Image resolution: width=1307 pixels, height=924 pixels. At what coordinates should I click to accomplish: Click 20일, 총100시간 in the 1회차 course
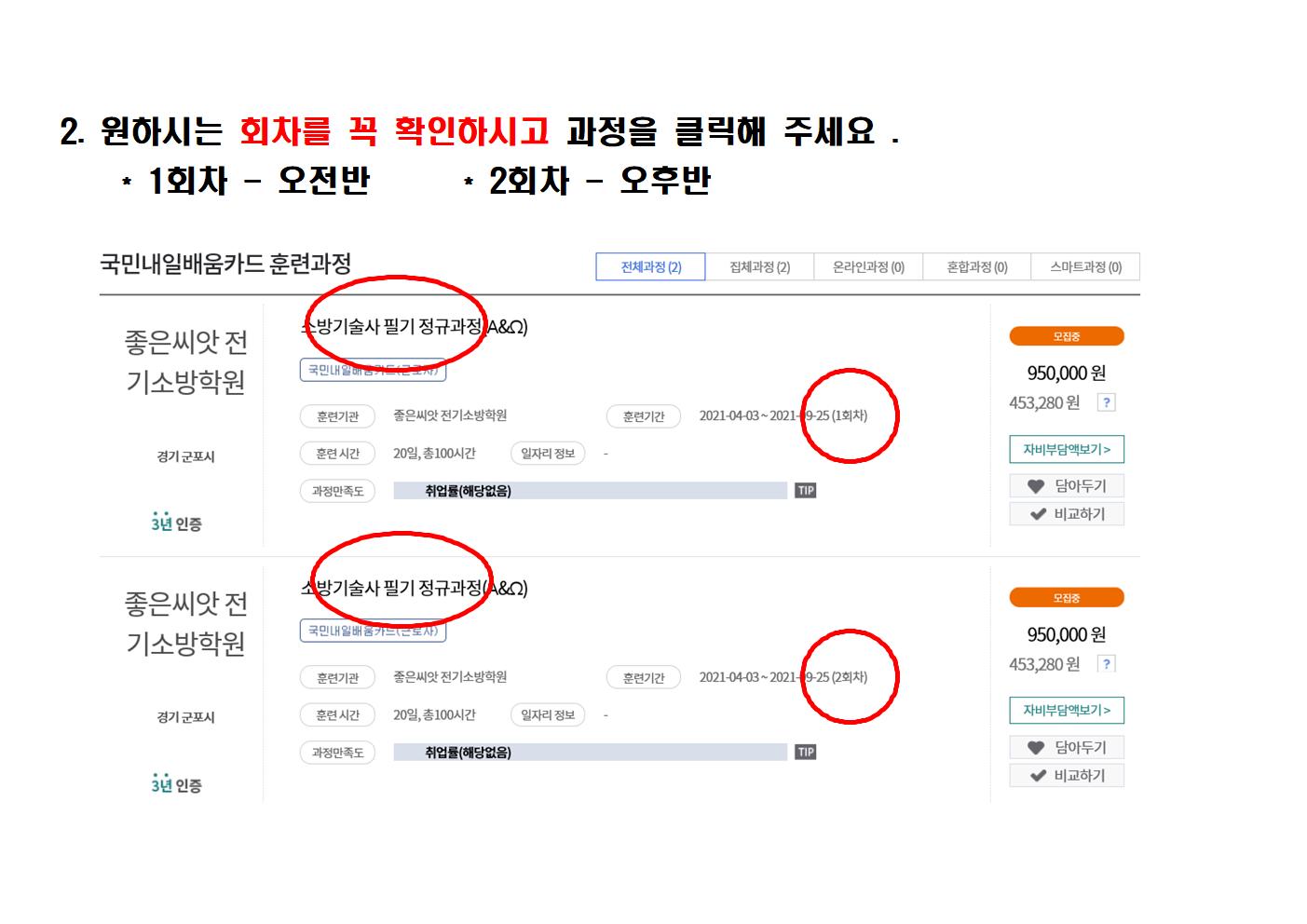[434, 454]
